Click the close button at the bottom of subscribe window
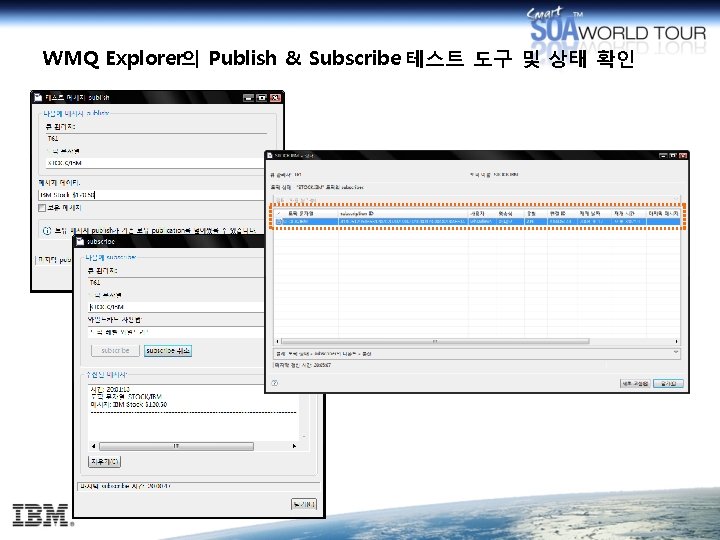The image size is (720, 540). pyautogui.click(x=304, y=504)
